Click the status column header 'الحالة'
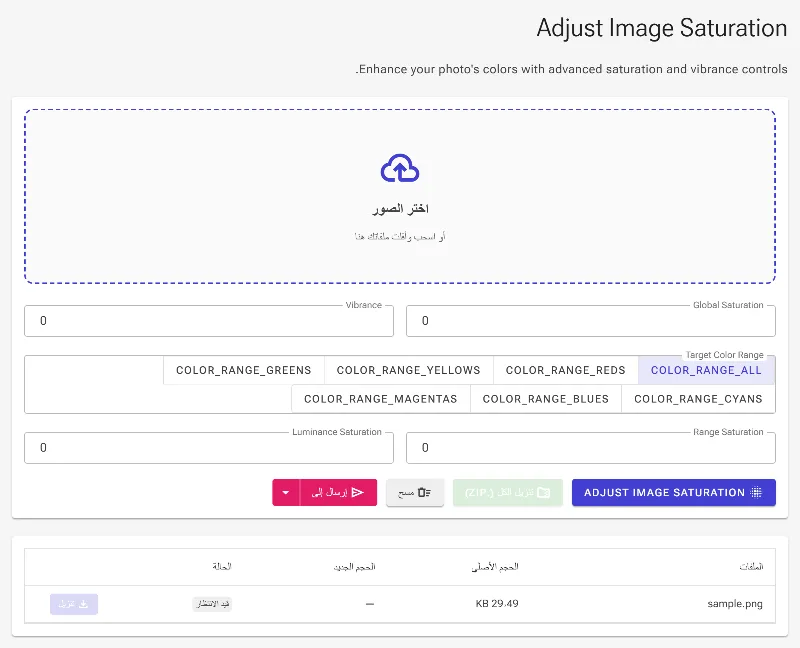This screenshot has height=648, width=800. click(x=222, y=566)
